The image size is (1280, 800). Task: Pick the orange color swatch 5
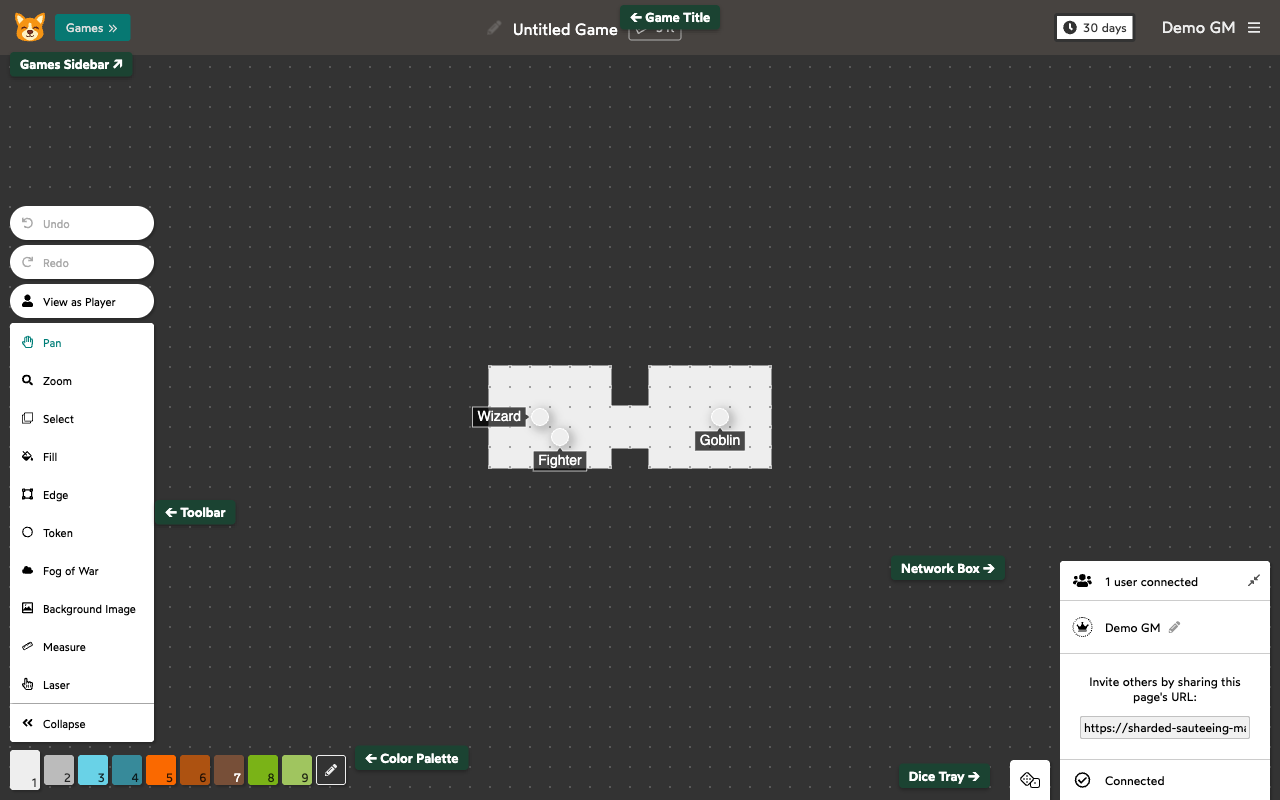(161, 770)
